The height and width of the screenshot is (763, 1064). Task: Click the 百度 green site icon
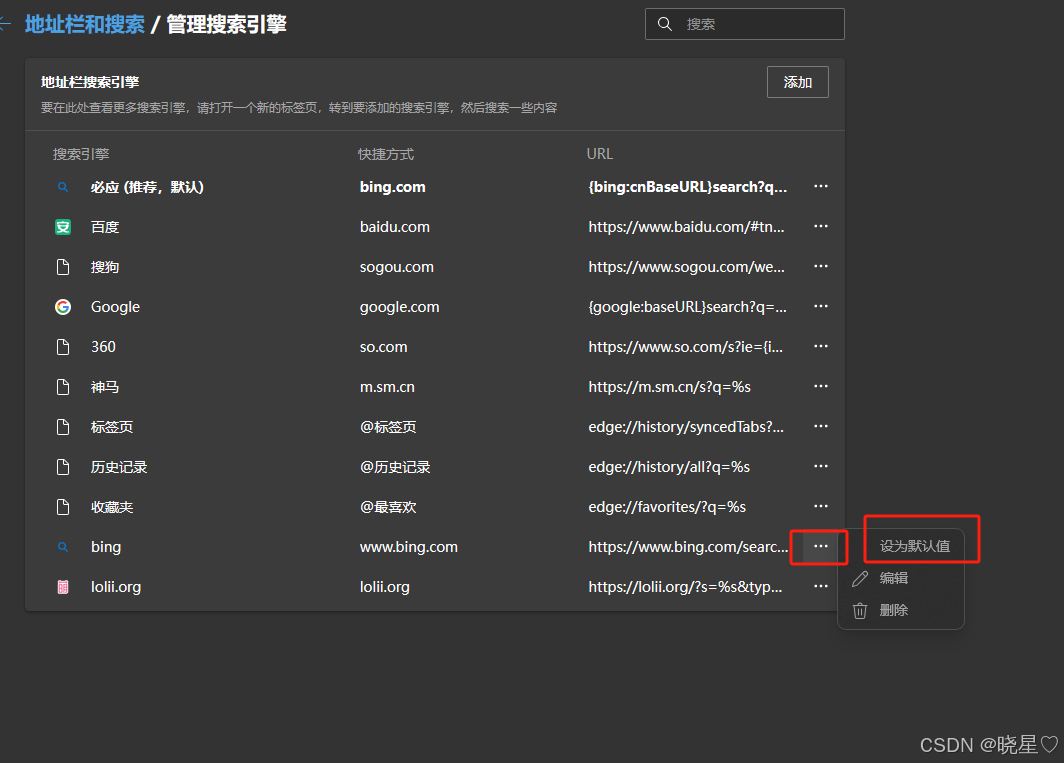[x=63, y=227]
